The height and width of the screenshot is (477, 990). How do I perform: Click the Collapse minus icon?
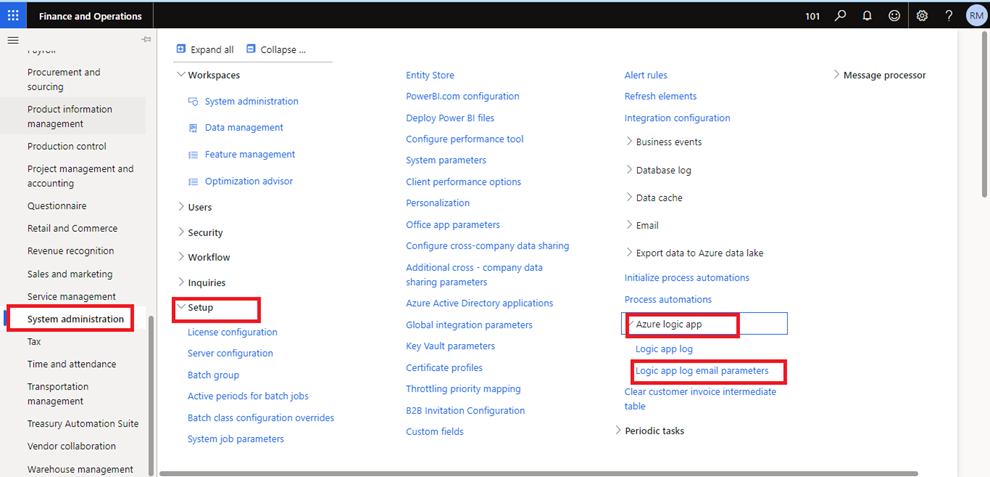point(251,49)
